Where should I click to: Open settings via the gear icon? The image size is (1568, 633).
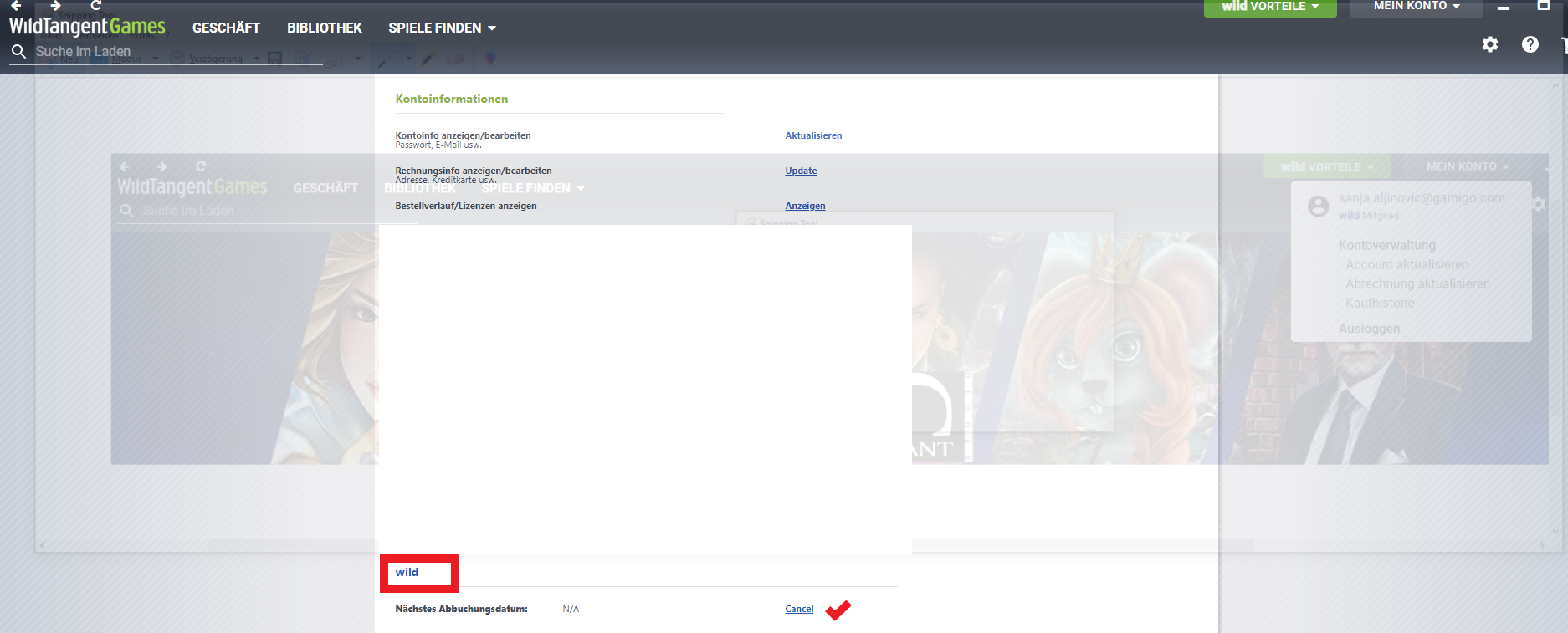coord(1490,44)
